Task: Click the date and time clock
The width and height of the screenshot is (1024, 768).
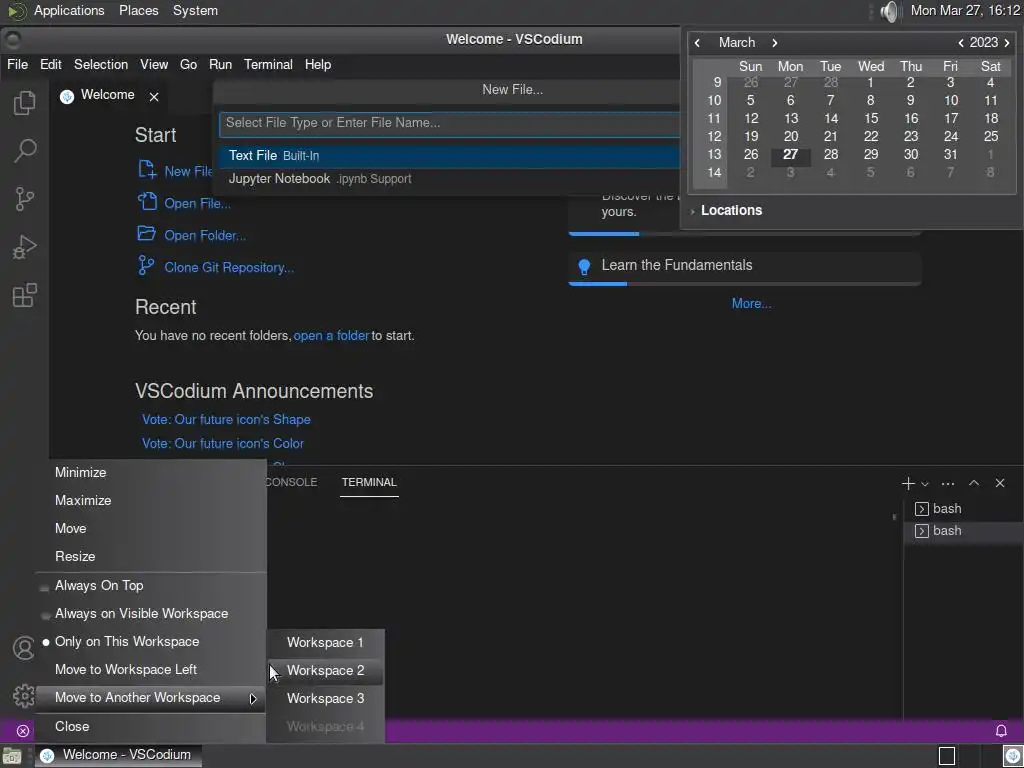Action: click(965, 10)
